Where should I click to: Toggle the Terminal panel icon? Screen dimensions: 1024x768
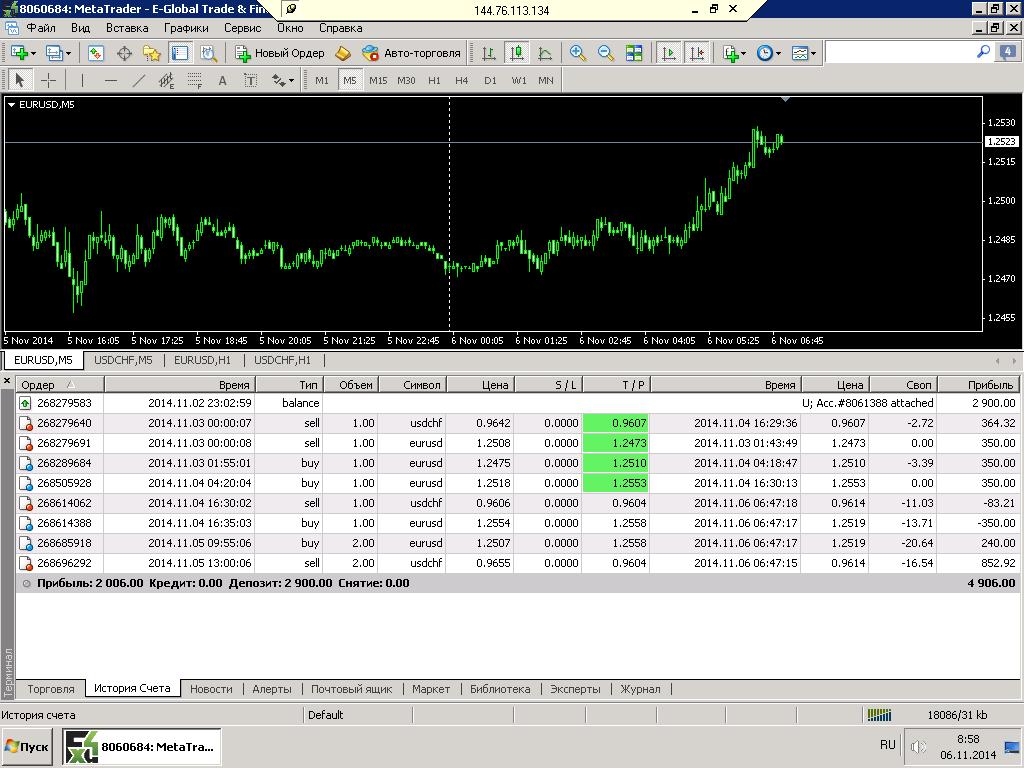[180, 53]
